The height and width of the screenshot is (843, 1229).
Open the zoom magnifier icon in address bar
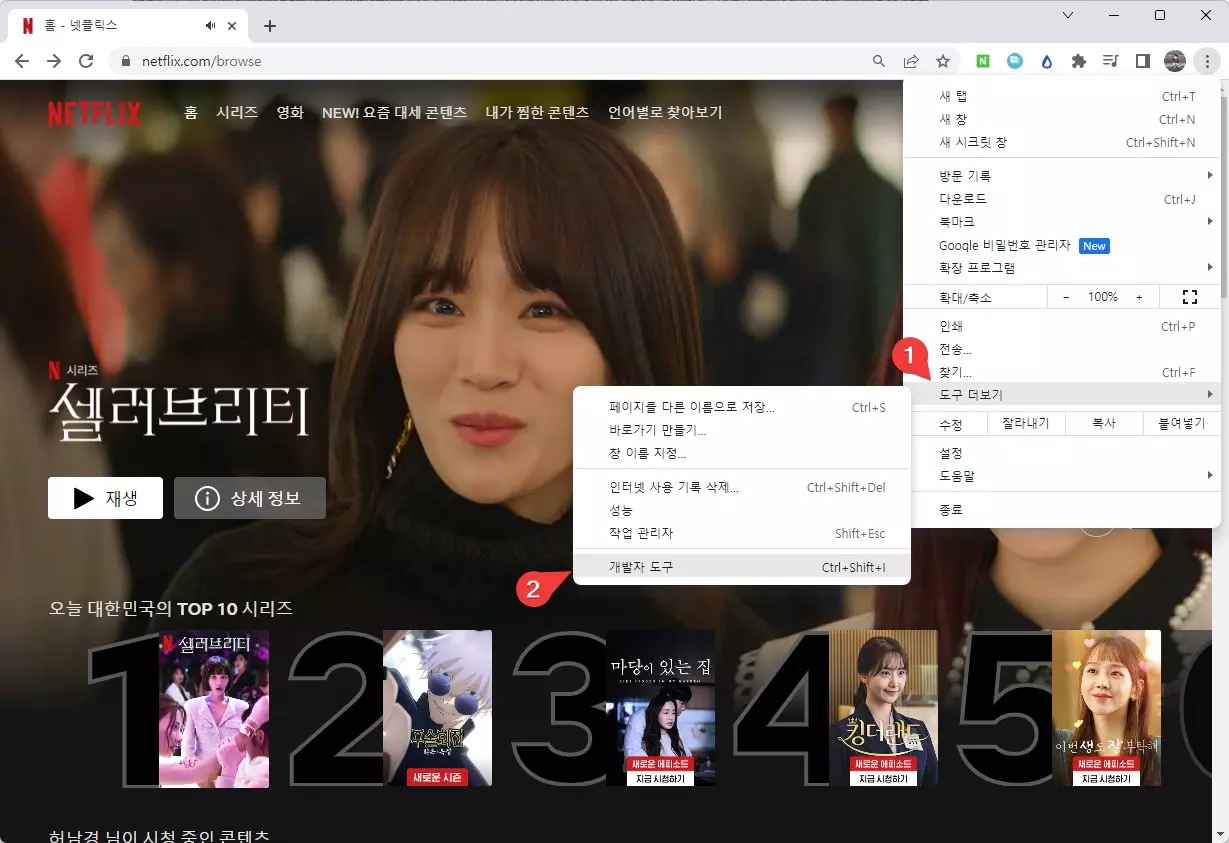point(879,61)
